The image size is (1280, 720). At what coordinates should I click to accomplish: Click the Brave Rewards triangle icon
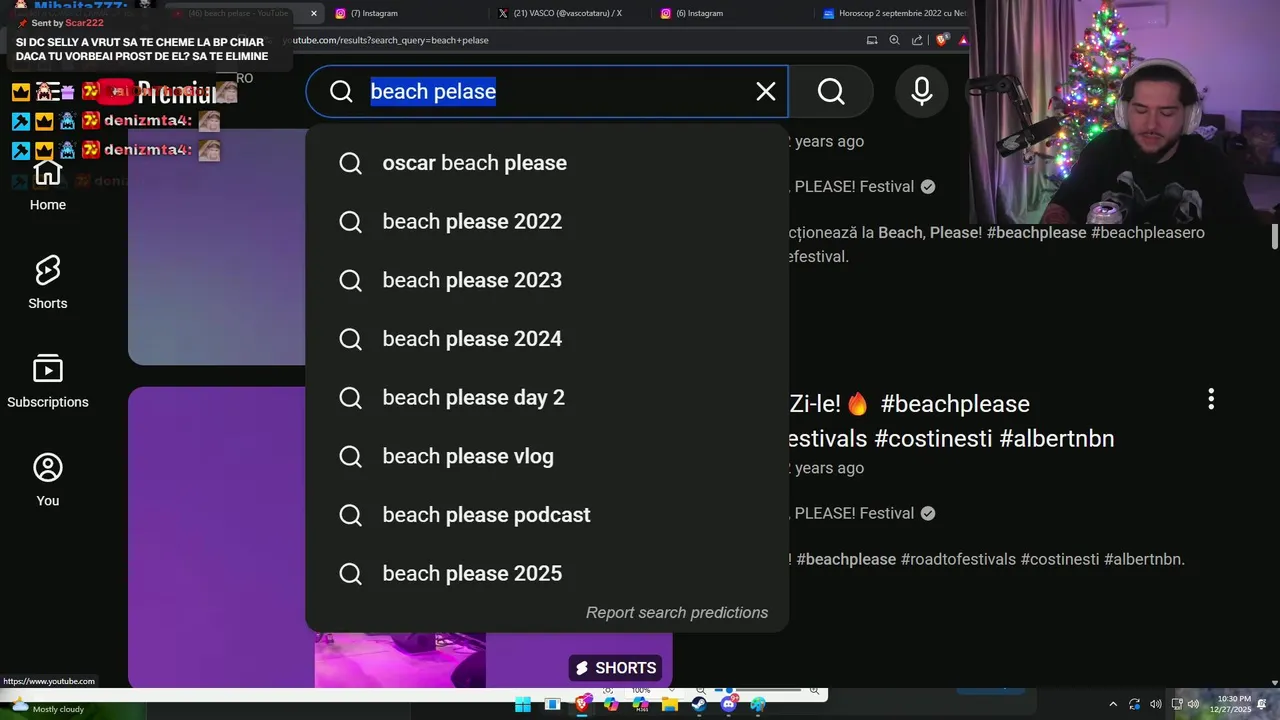point(963,40)
